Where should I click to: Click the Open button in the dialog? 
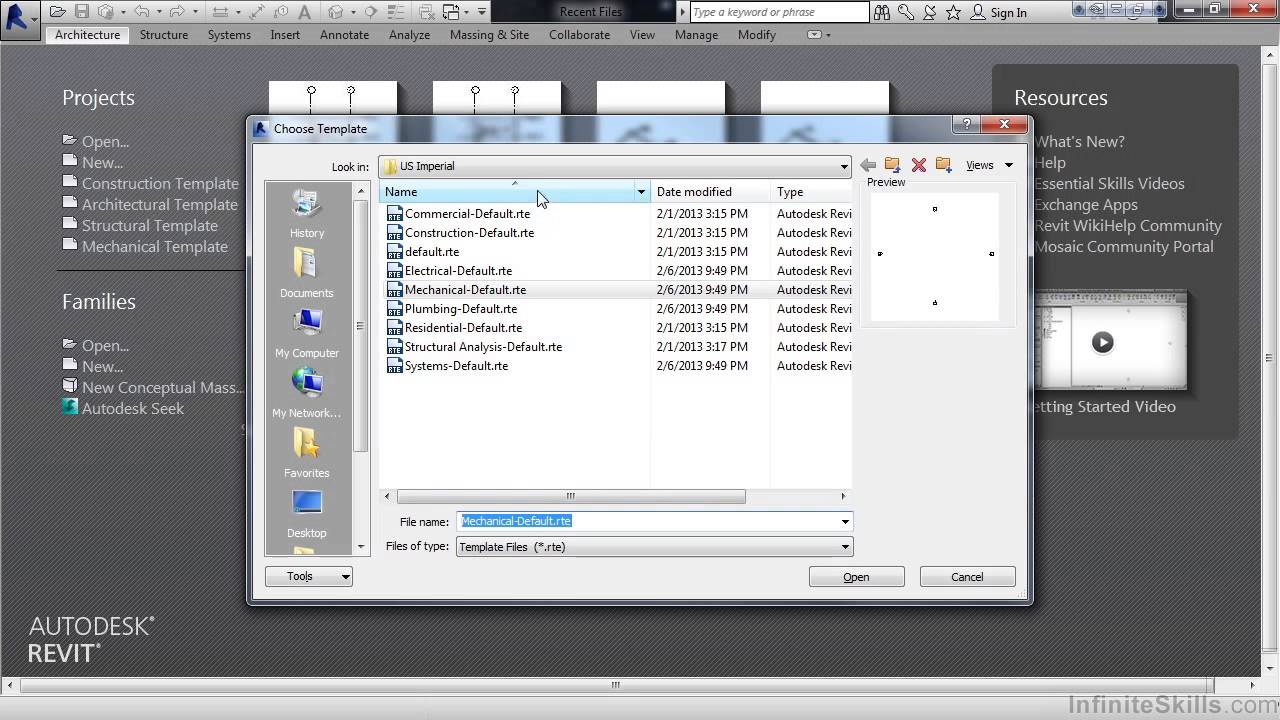[x=856, y=577]
